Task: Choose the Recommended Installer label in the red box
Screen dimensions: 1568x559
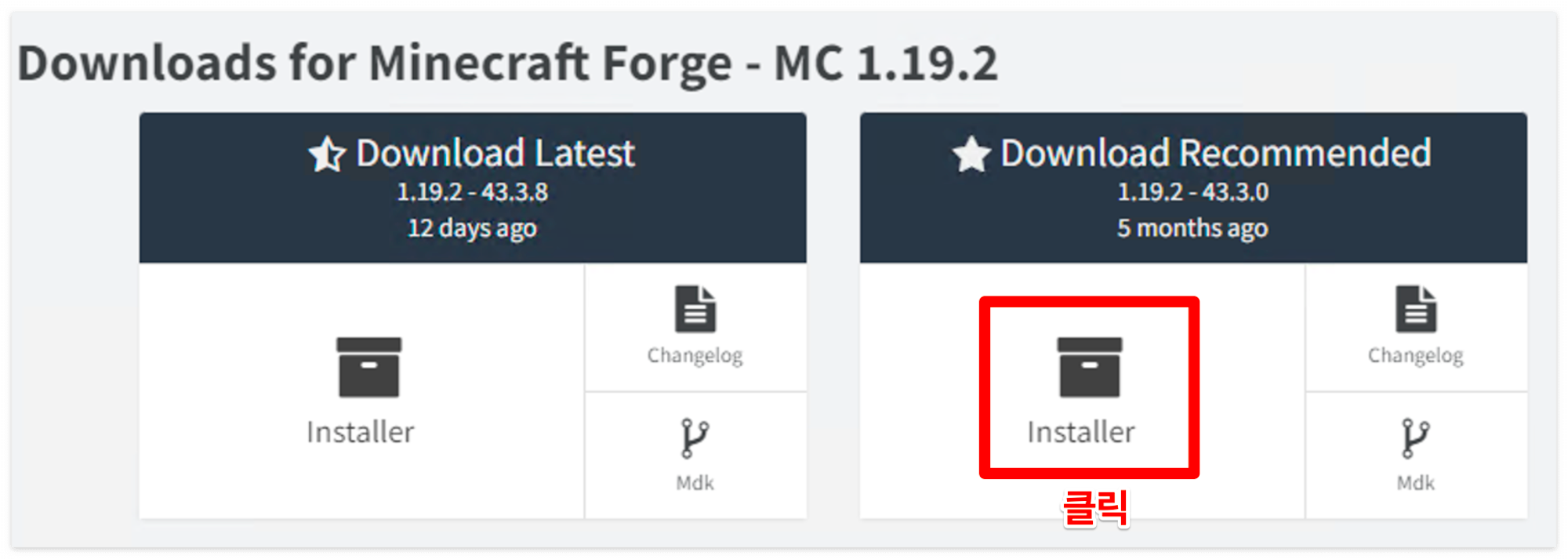Action: click(1081, 432)
